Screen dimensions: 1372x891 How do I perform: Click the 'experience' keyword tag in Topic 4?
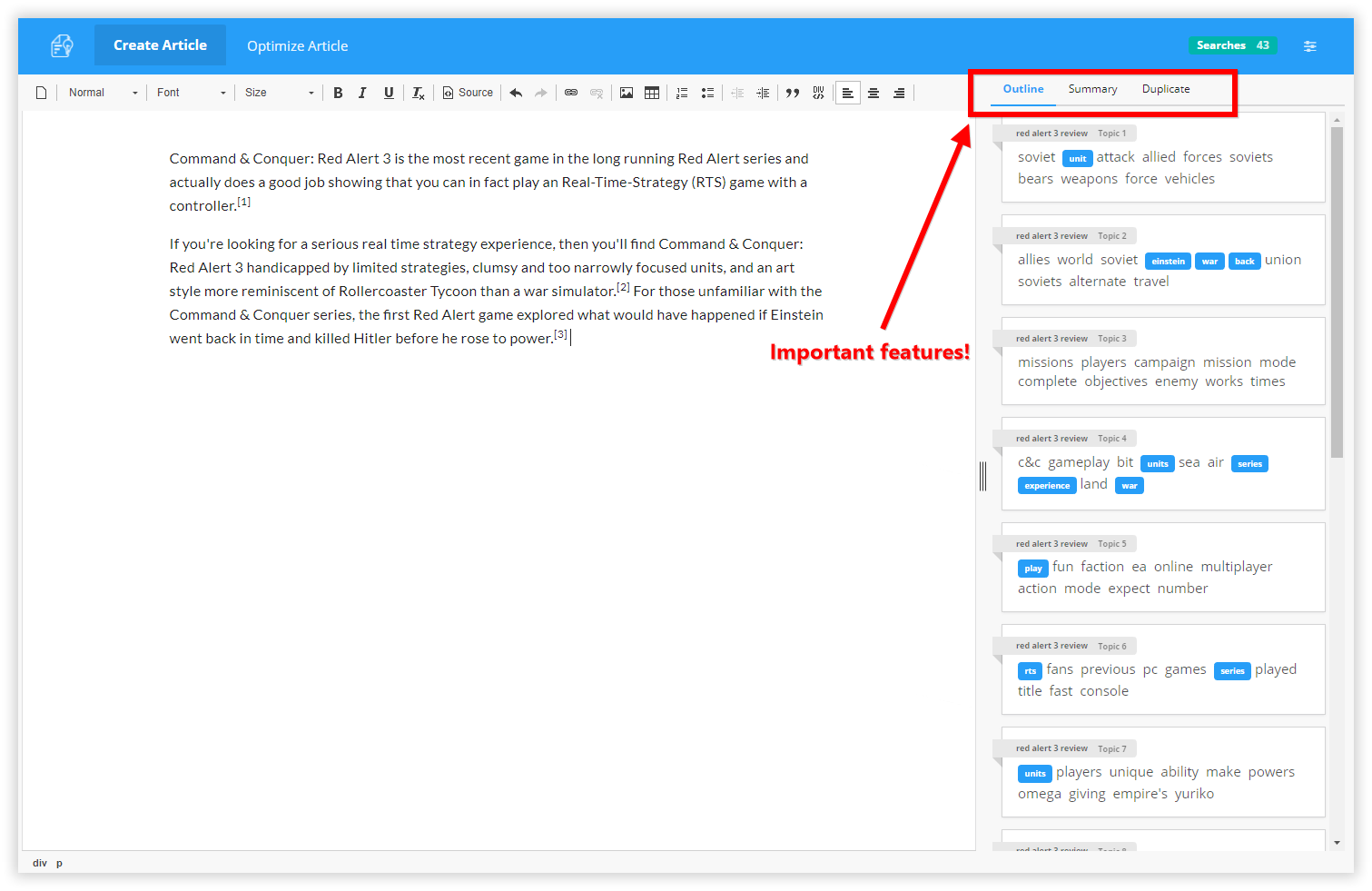(x=1047, y=486)
